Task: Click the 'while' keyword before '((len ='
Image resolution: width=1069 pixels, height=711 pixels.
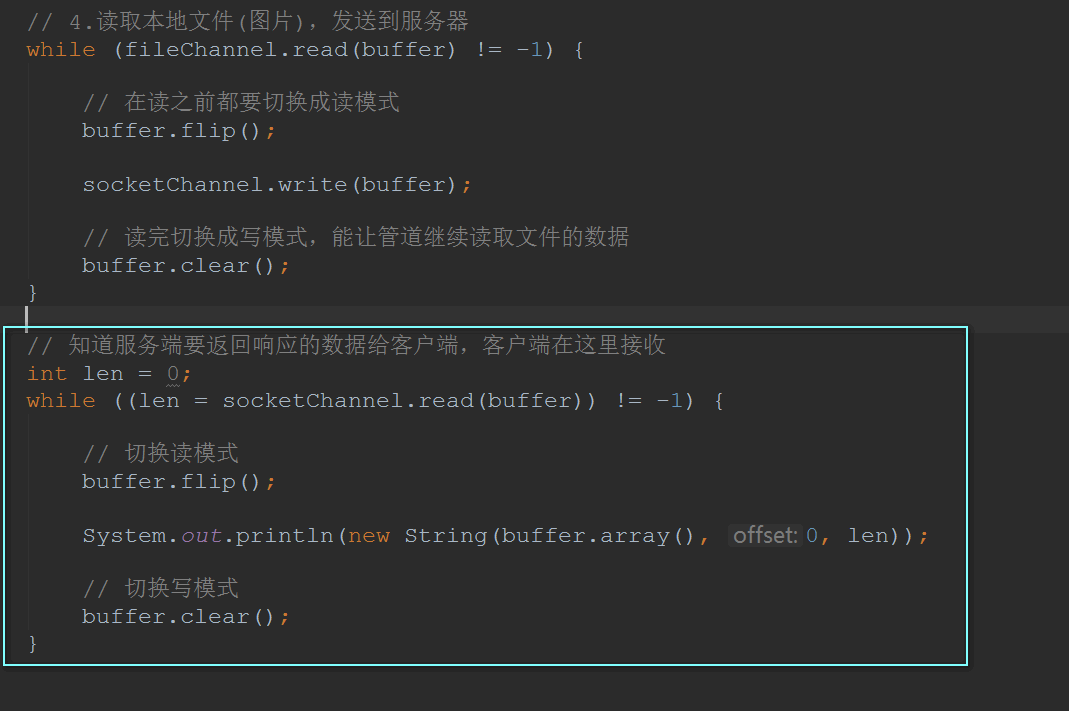Action: [61, 401]
